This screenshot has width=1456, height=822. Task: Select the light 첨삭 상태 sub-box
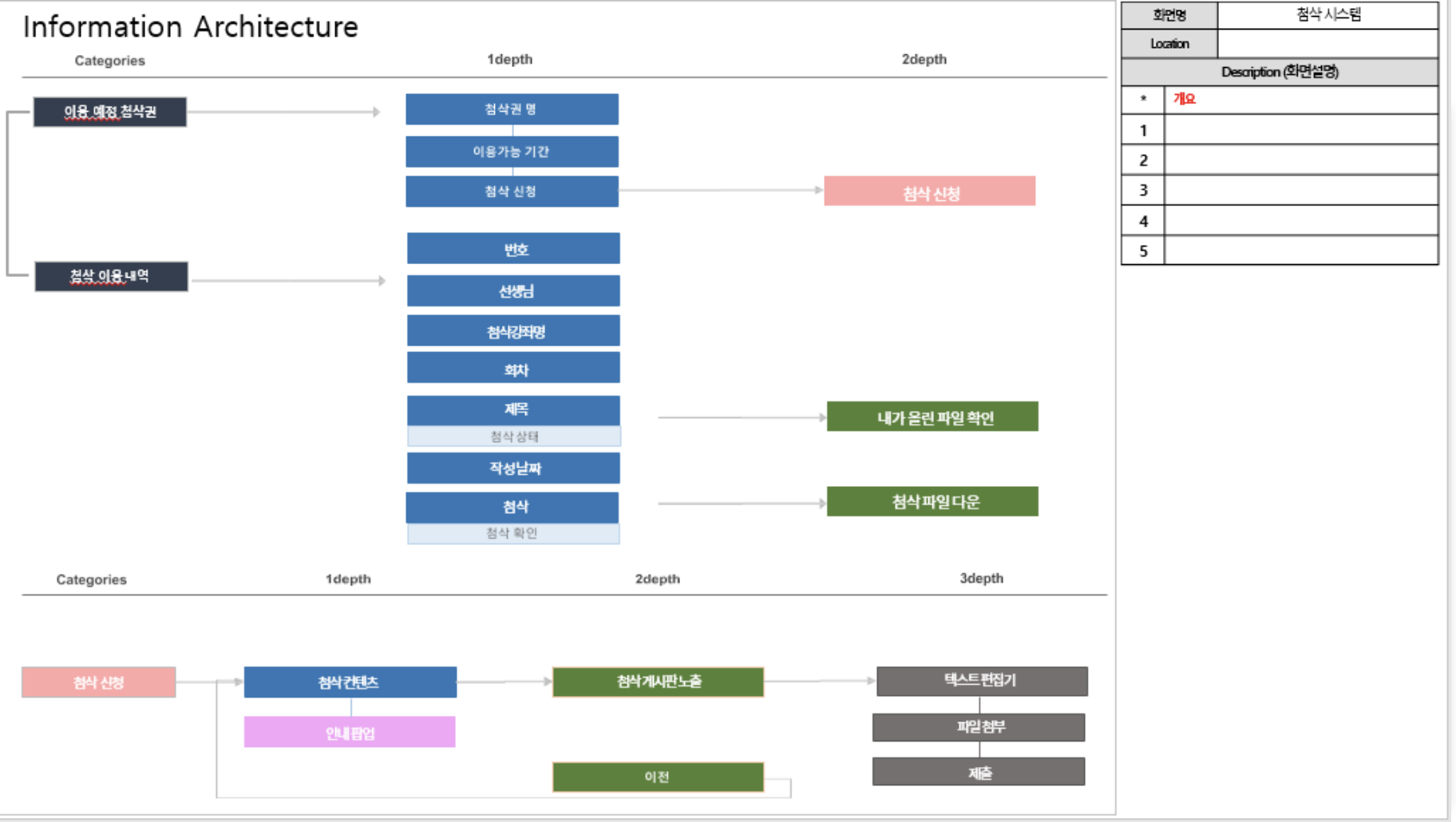click(514, 437)
